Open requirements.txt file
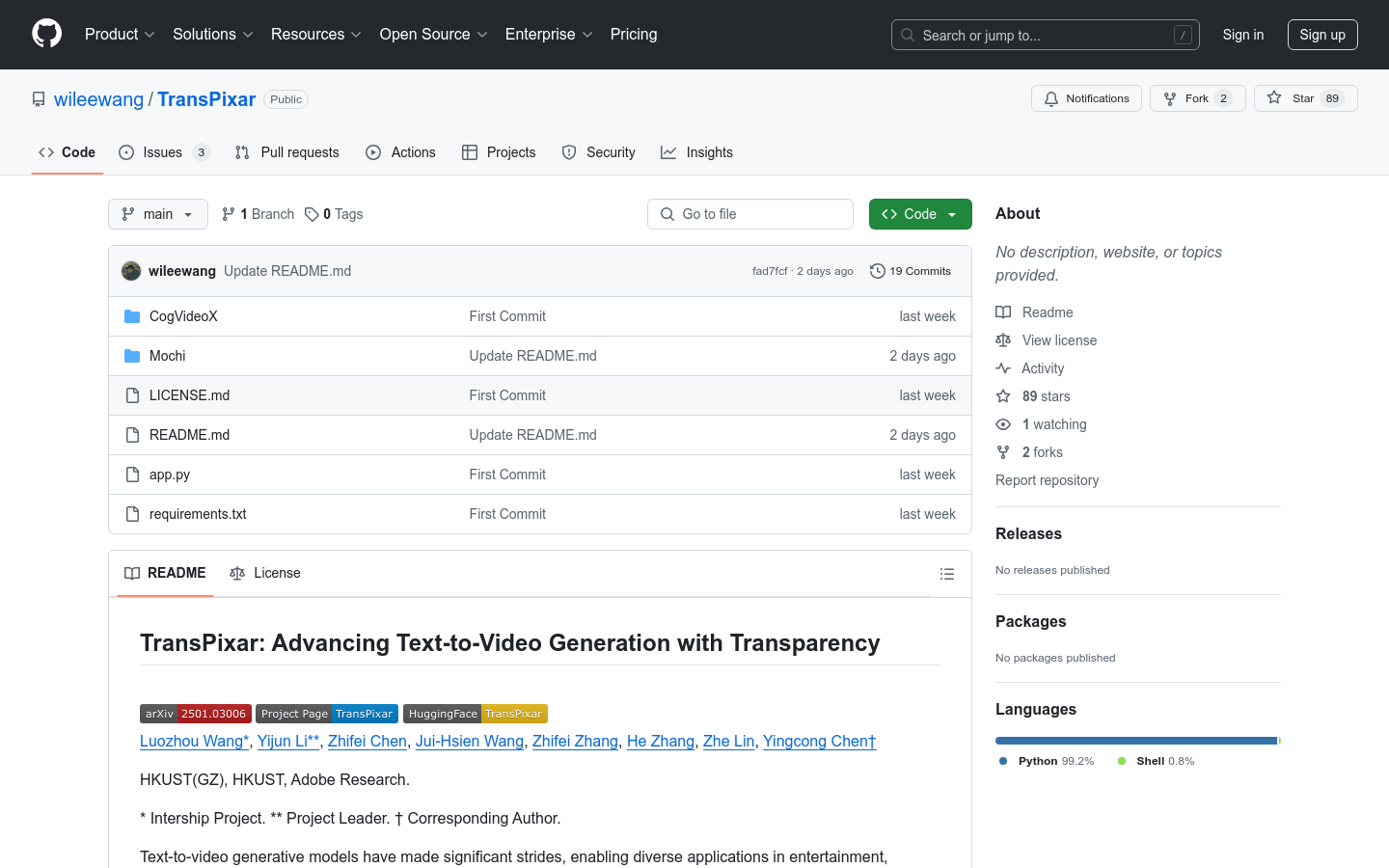 click(x=198, y=514)
